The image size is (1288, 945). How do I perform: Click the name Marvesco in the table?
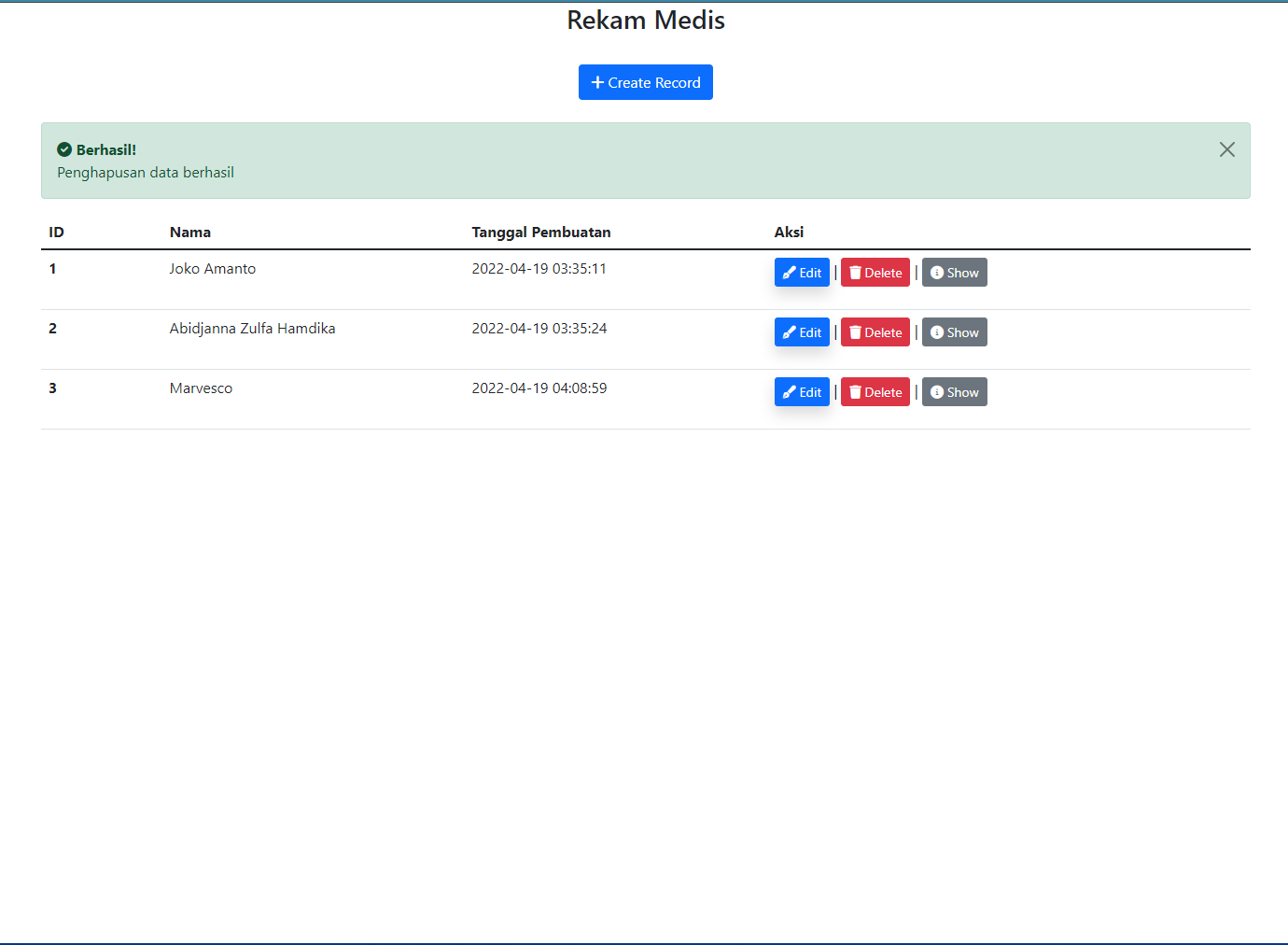[201, 388]
